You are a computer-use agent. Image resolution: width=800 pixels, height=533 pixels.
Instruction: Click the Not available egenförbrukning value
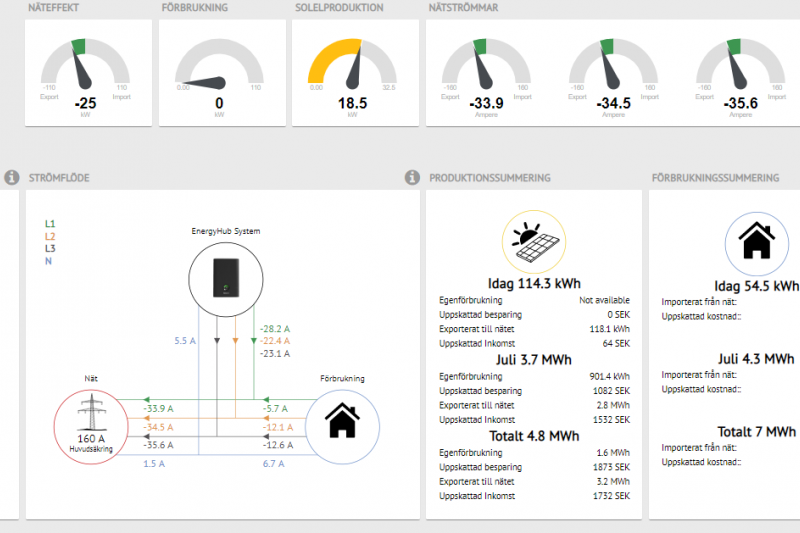[604, 300]
